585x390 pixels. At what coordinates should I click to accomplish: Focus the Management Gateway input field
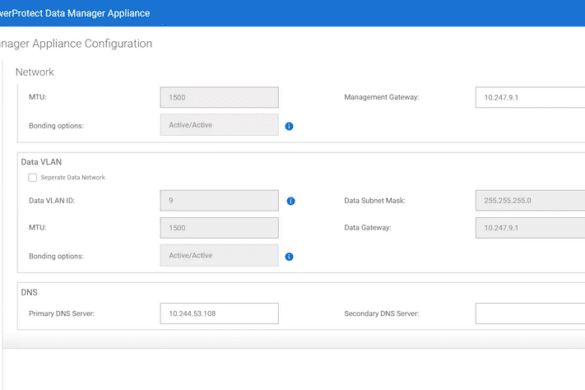click(x=530, y=97)
